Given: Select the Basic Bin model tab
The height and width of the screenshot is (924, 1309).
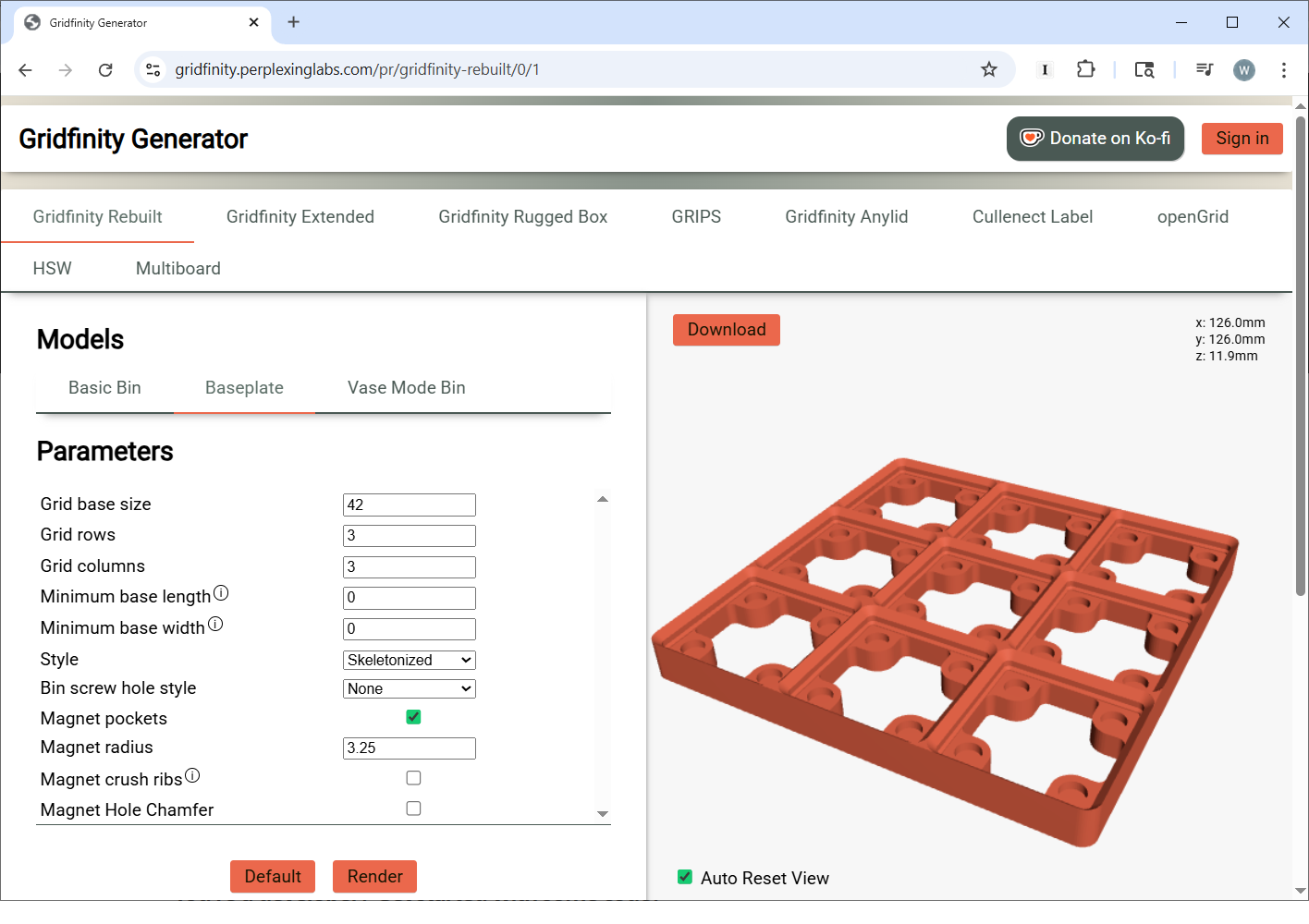Looking at the screenshot, I should (104, 388).
